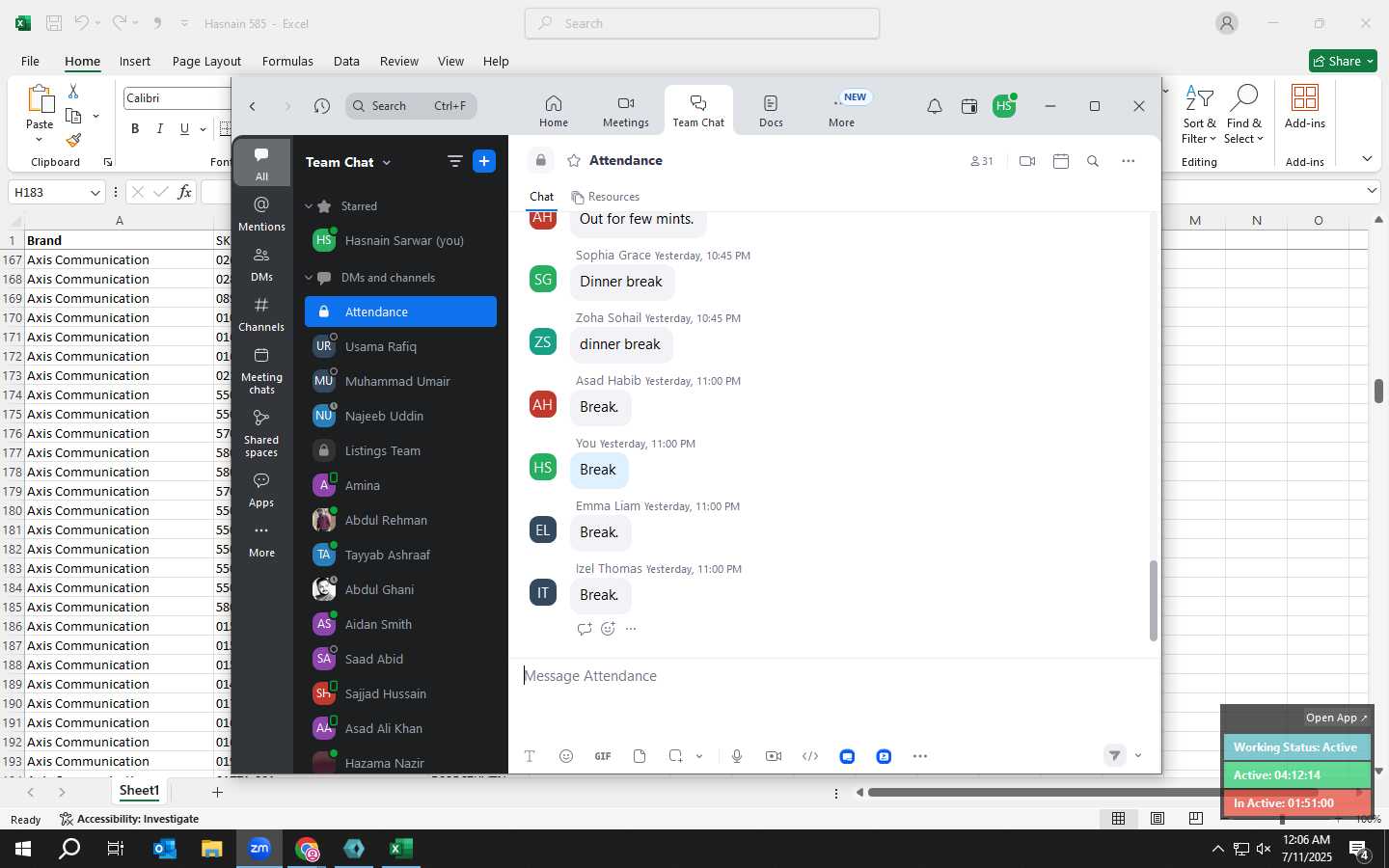Viewport: 1389px width, 868px height.
Task: Open Channels in Zoom sidebar
Action: 261,314
